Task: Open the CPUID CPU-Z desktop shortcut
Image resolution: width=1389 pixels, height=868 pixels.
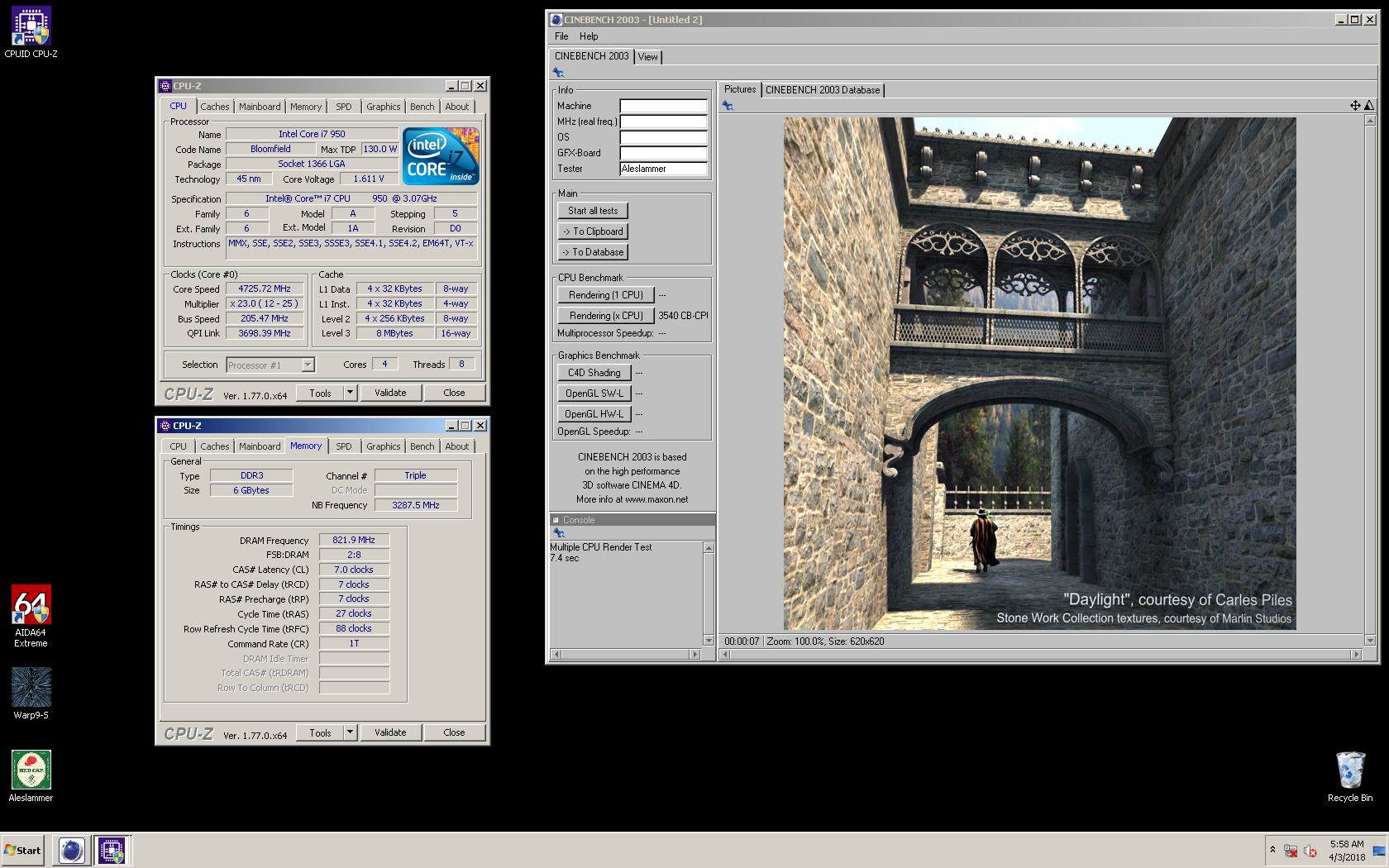Action: point(31,31)
